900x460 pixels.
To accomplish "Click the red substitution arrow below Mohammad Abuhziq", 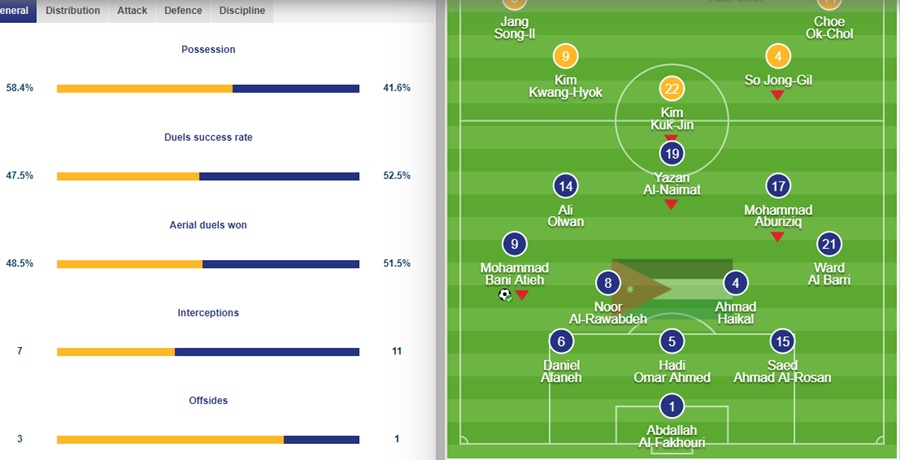I will coord(777,236).
